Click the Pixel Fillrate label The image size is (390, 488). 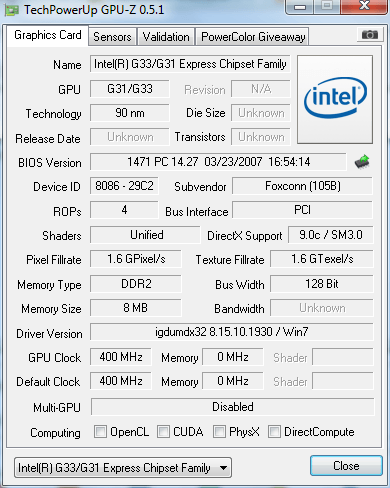(54, 260)
